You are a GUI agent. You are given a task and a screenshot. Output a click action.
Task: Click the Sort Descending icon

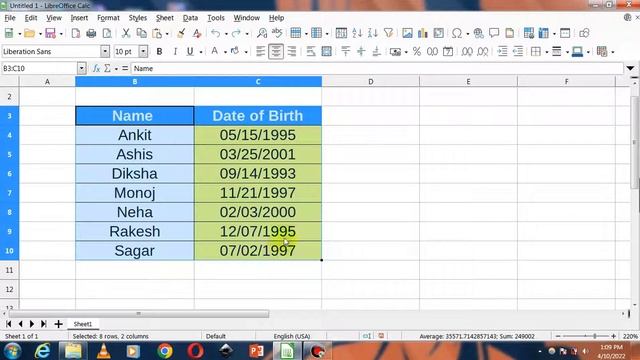372,33
